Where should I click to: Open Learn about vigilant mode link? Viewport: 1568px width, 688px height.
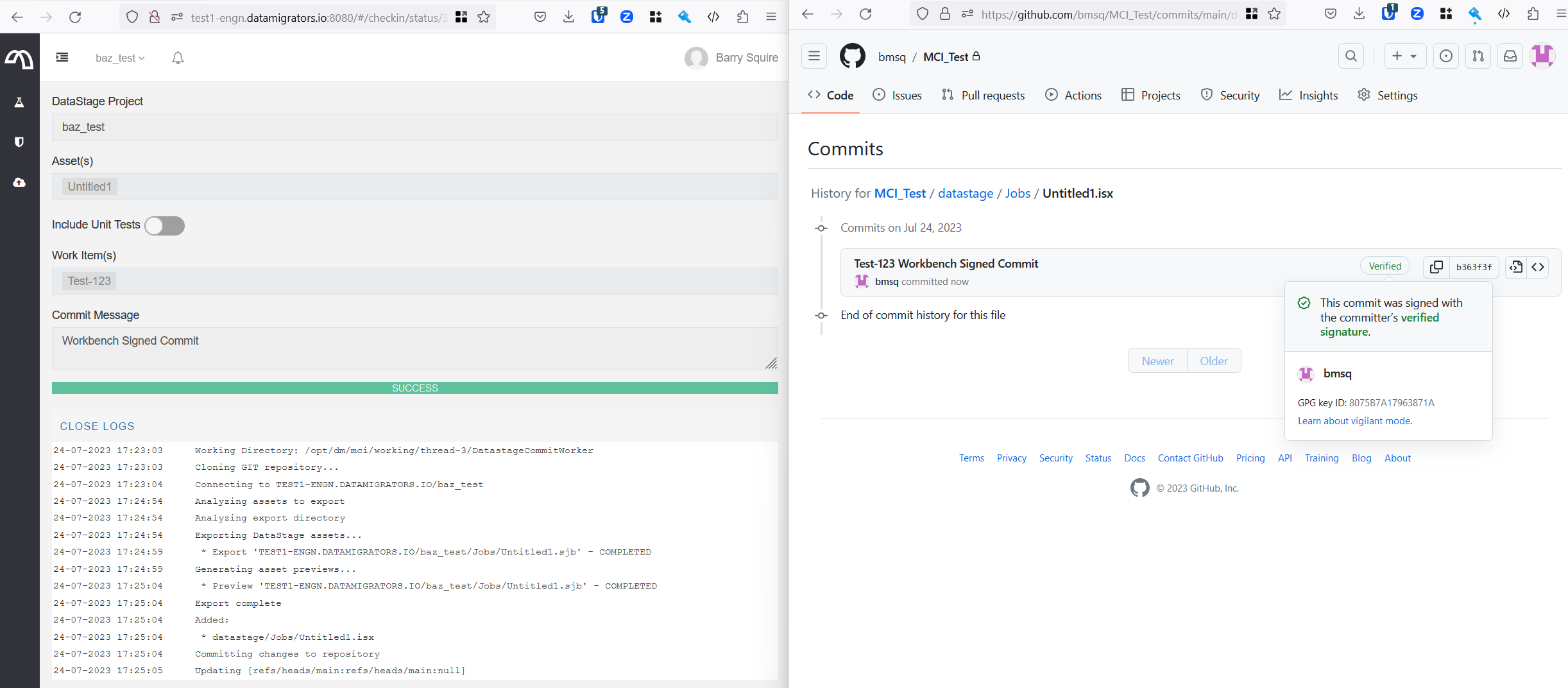click(x=1354, y=421)
